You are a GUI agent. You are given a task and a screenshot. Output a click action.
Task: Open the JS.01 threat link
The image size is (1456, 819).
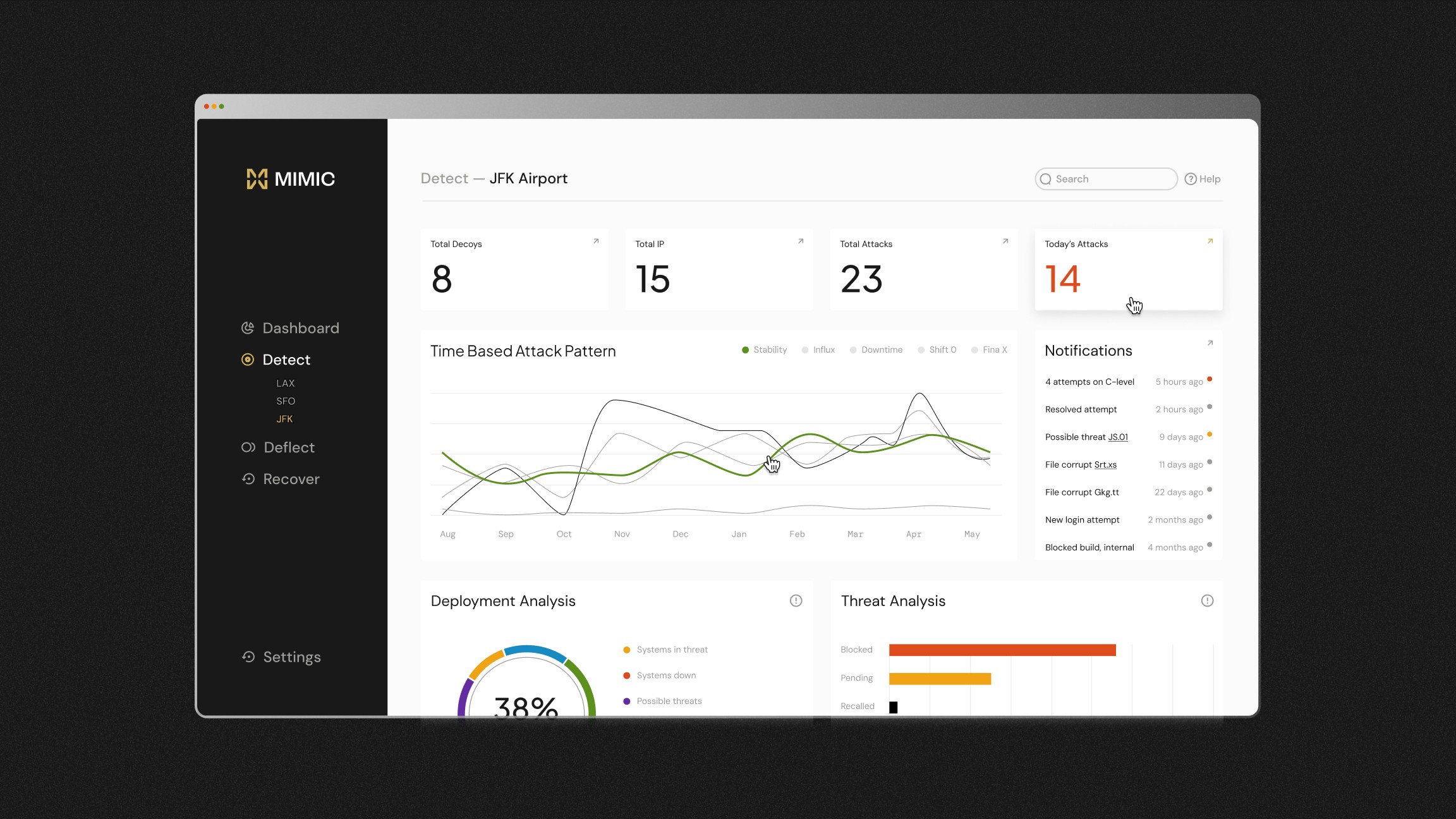pyautogui.click(x=1117, y=437)
